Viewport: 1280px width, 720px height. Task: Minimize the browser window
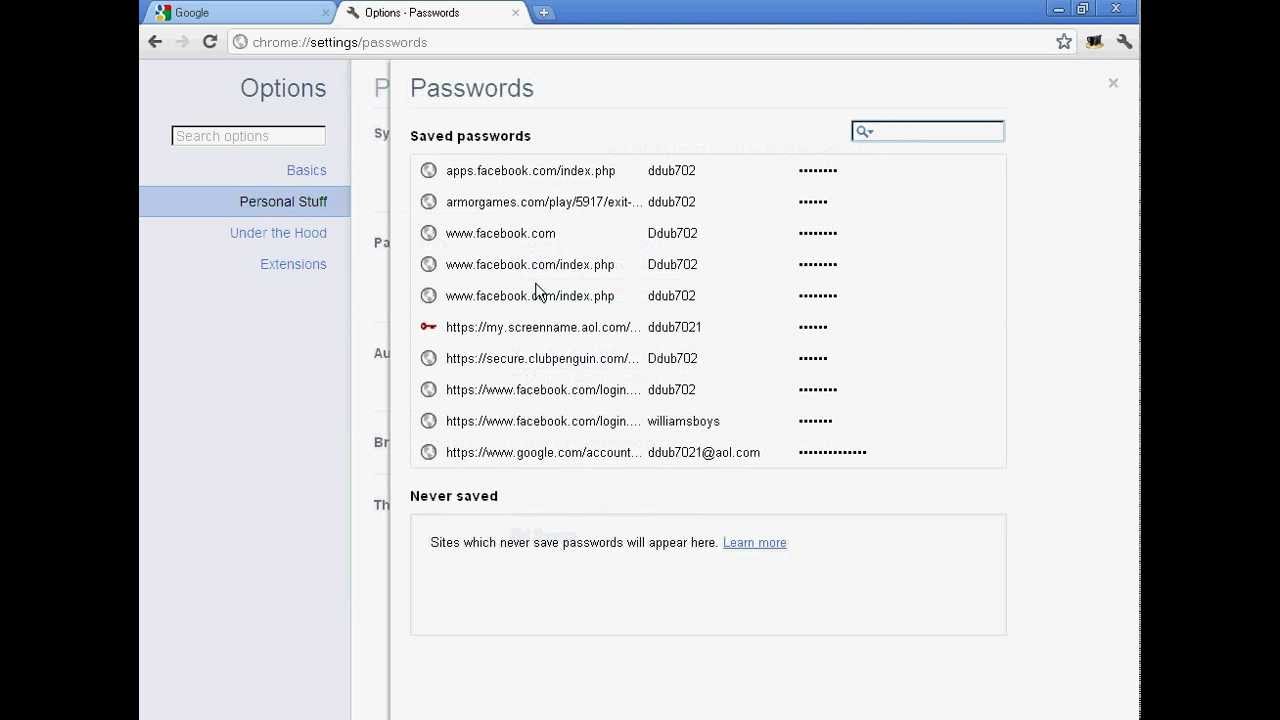coord(1058,9)
